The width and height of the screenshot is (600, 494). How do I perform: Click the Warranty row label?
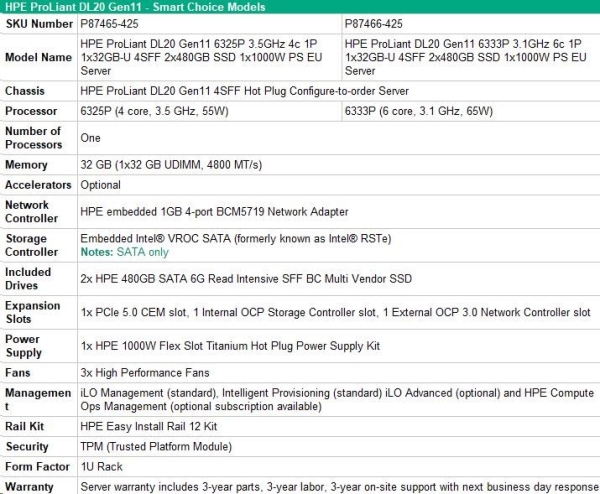coord(29,487)
